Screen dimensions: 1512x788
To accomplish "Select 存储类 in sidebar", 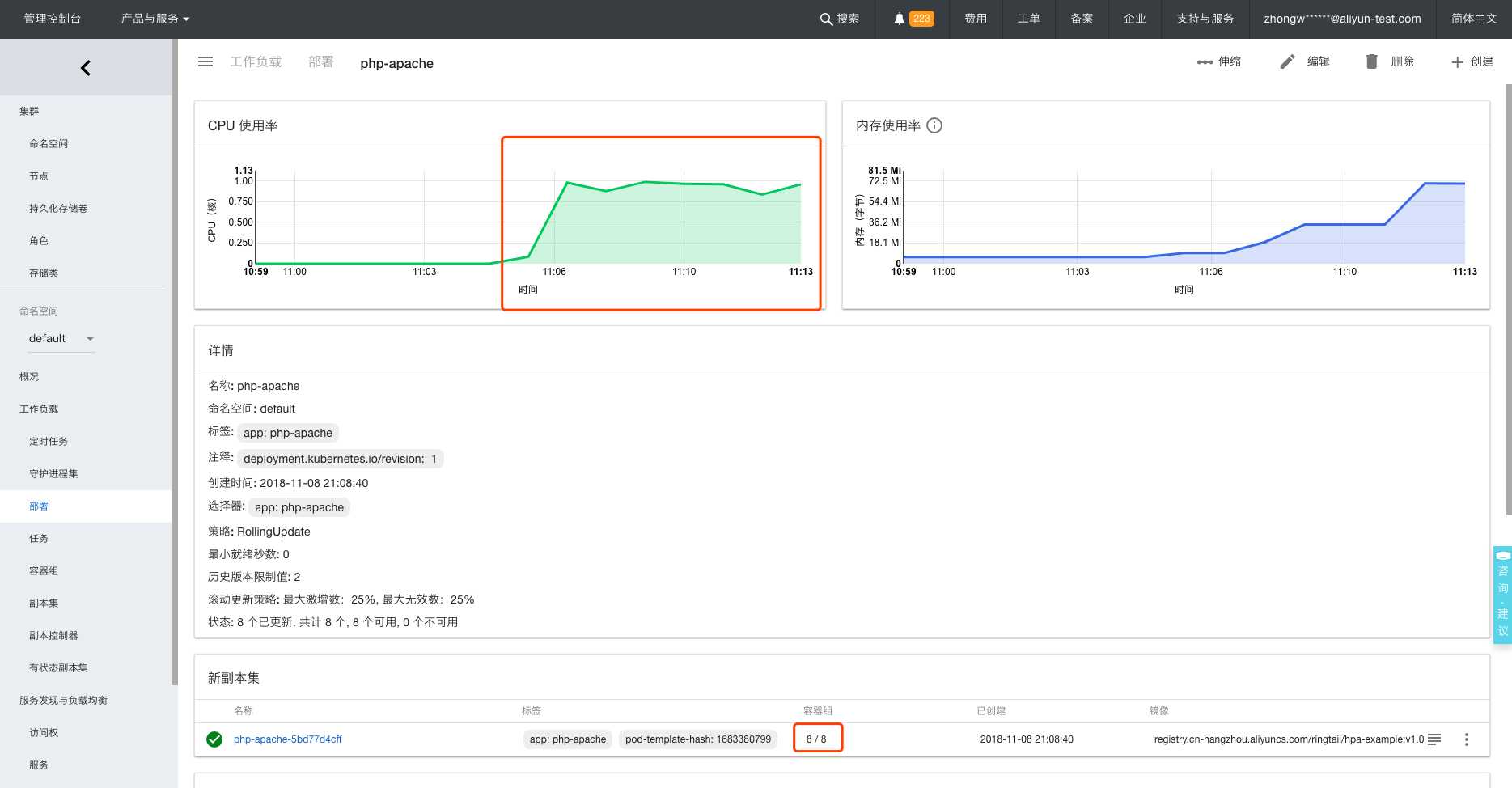I will click(44, 273).
